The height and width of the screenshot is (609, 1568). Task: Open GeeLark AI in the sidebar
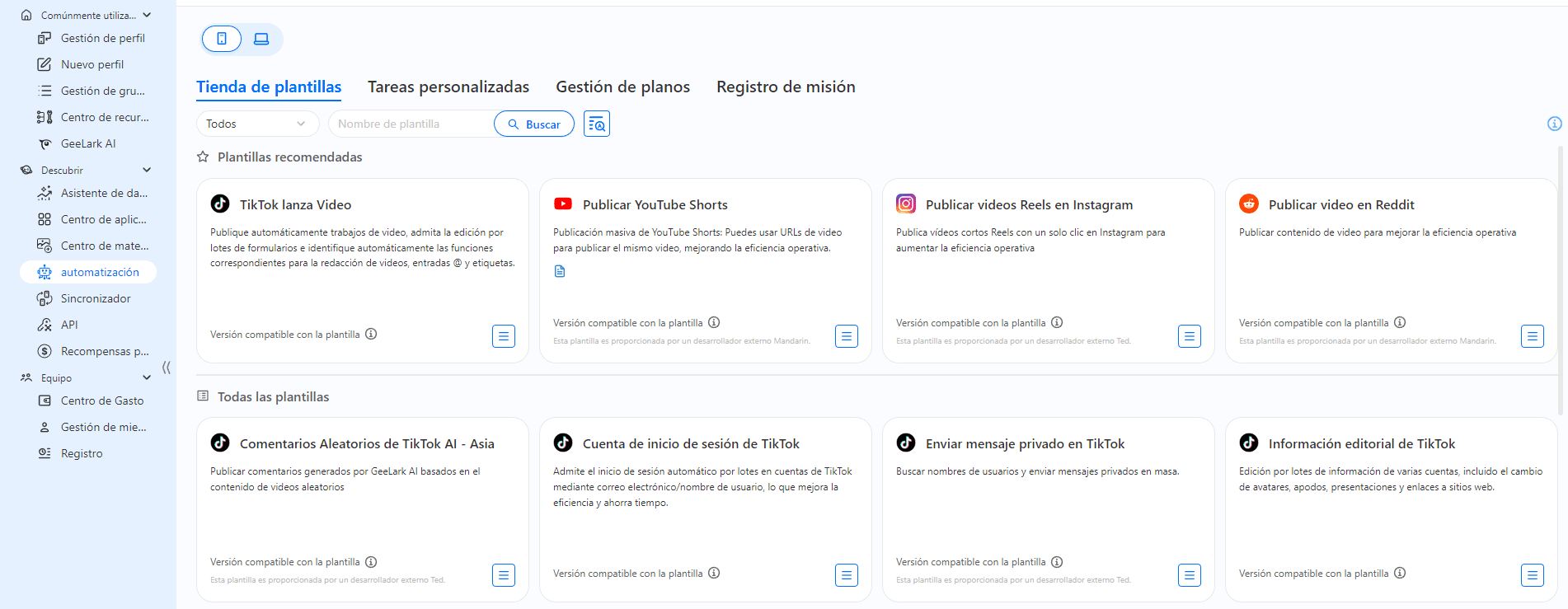point(88,143)
